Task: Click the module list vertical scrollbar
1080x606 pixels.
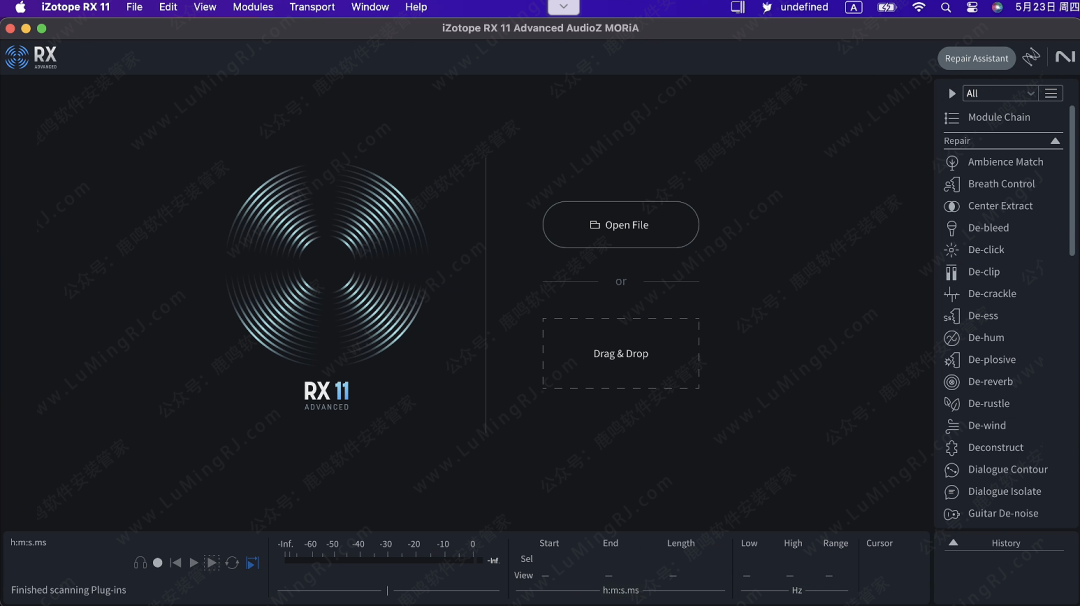Action: 1072,180
